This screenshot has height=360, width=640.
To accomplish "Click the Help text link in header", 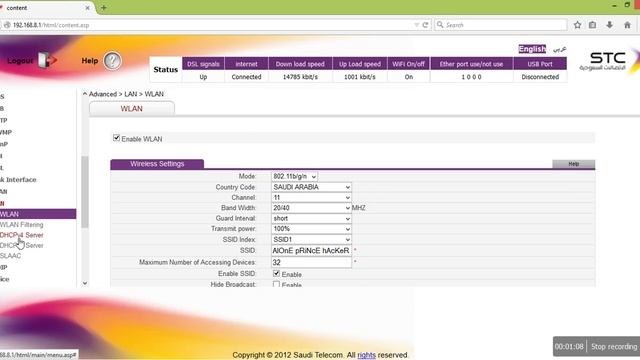I will (x=90, y=61).
